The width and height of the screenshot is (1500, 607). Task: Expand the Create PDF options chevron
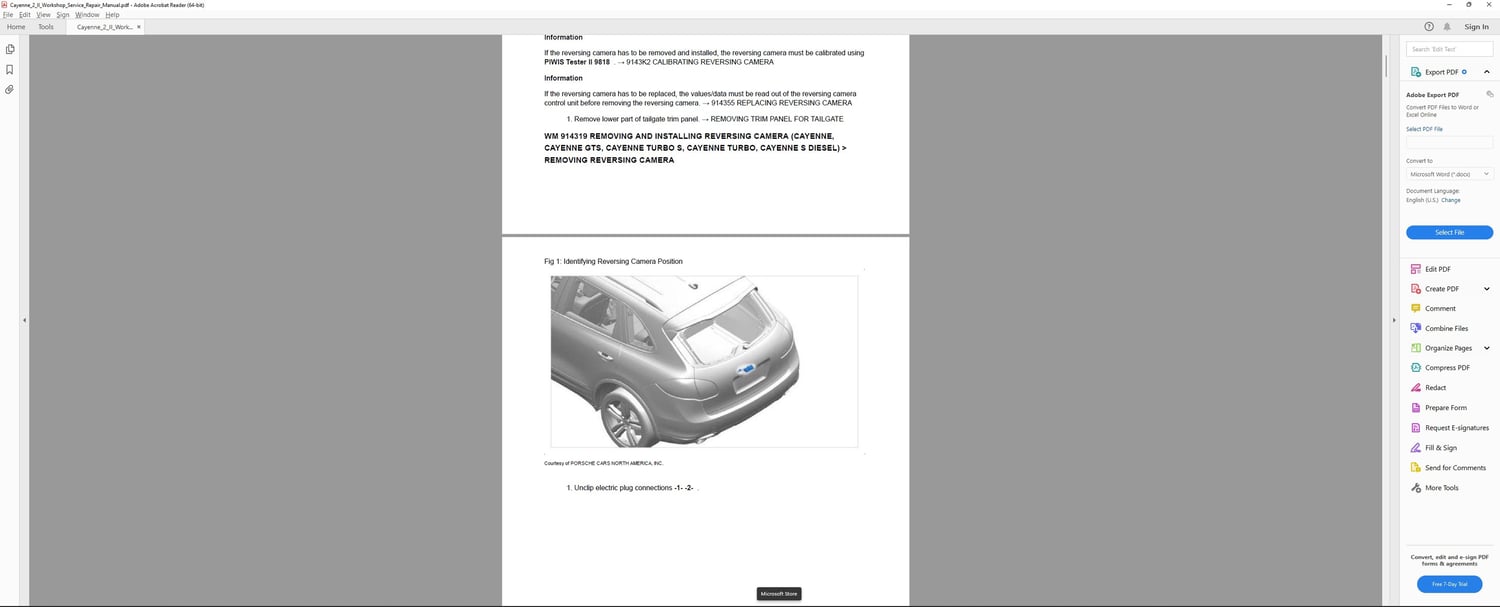1487,289
